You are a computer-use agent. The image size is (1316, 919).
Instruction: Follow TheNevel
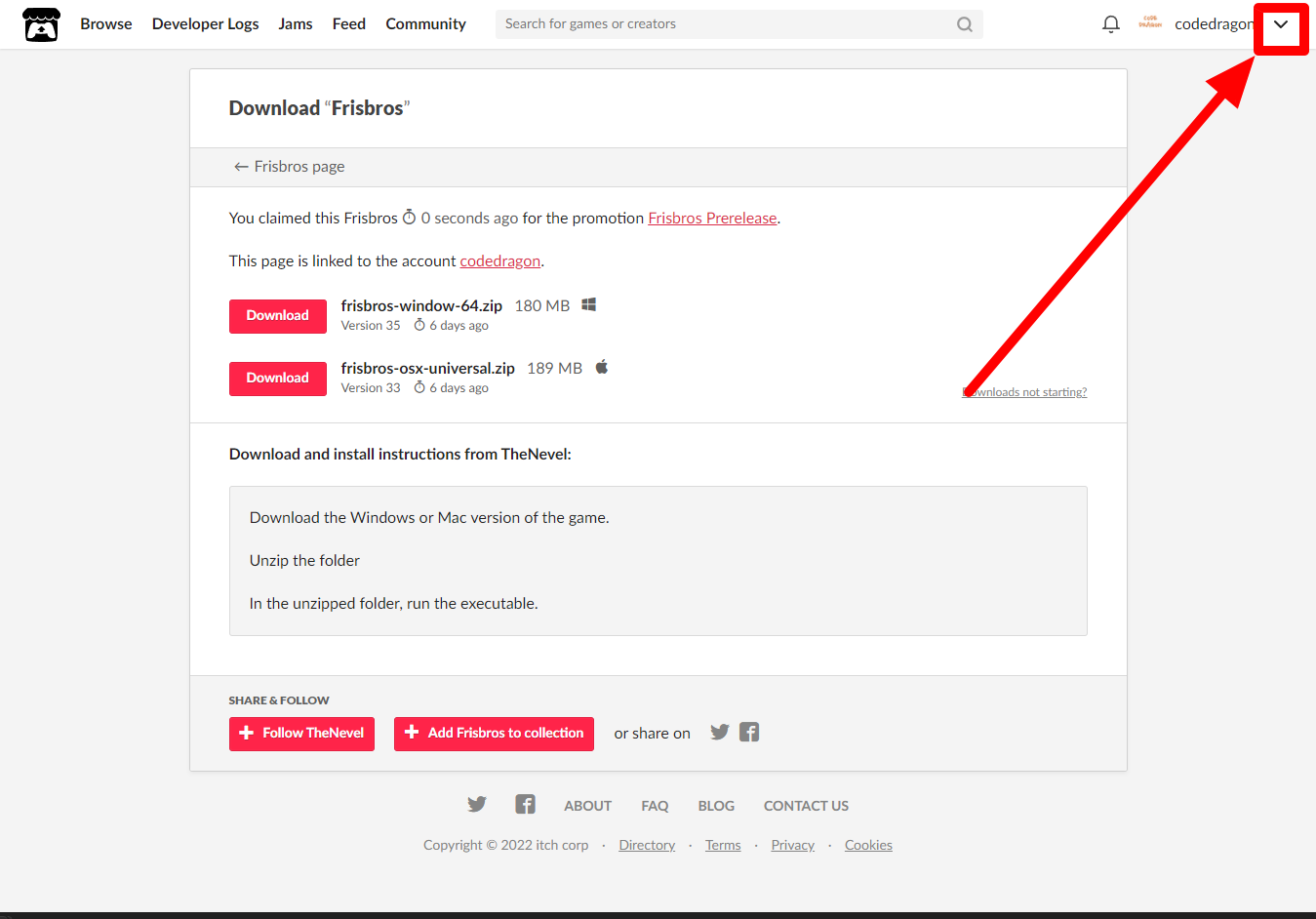[x=301, y=734]
